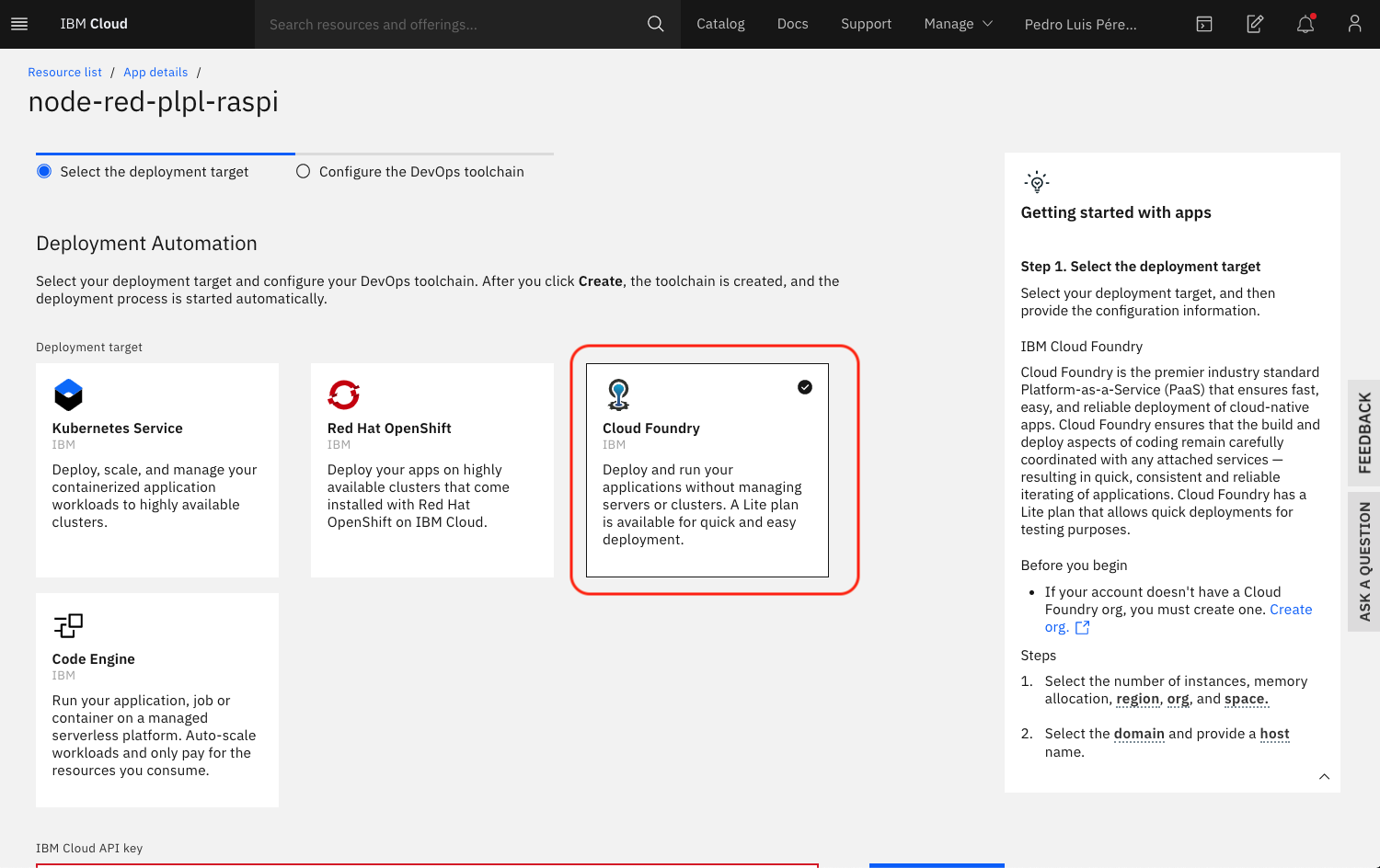
Task: Click external link icon beside Create org
Action: coord(1083,627)
